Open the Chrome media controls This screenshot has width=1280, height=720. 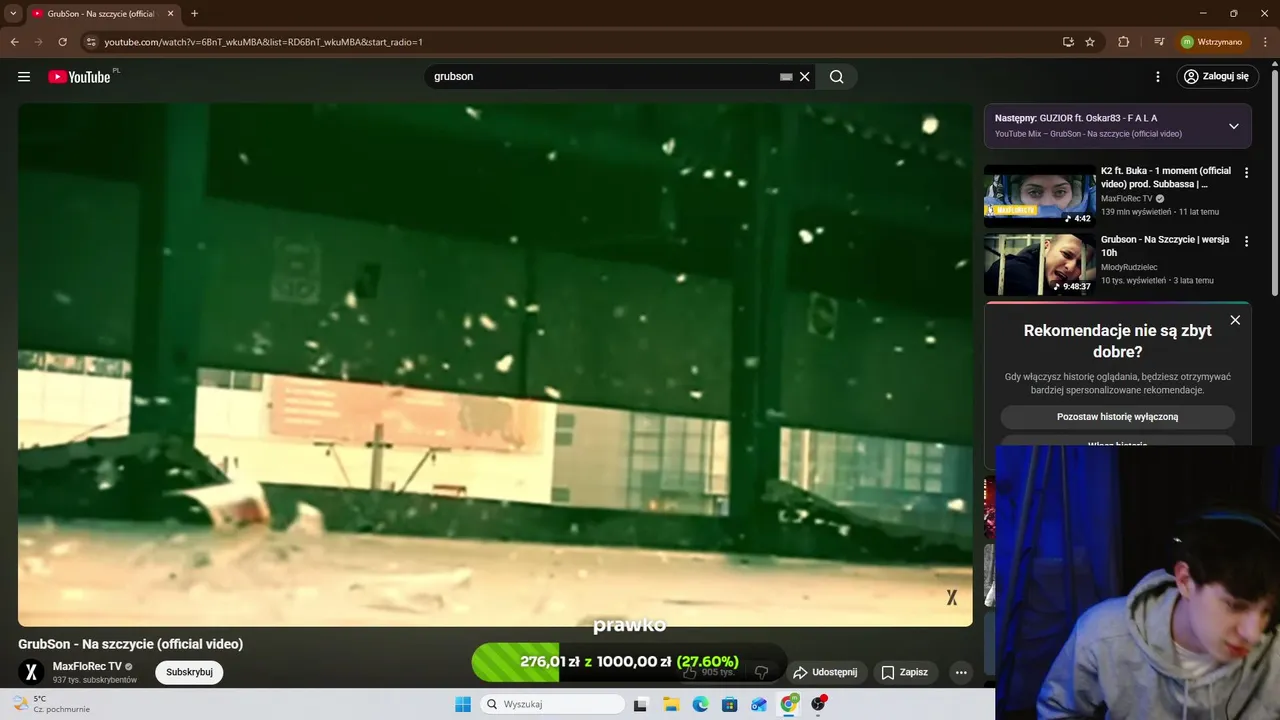(x=1159, y=42)
